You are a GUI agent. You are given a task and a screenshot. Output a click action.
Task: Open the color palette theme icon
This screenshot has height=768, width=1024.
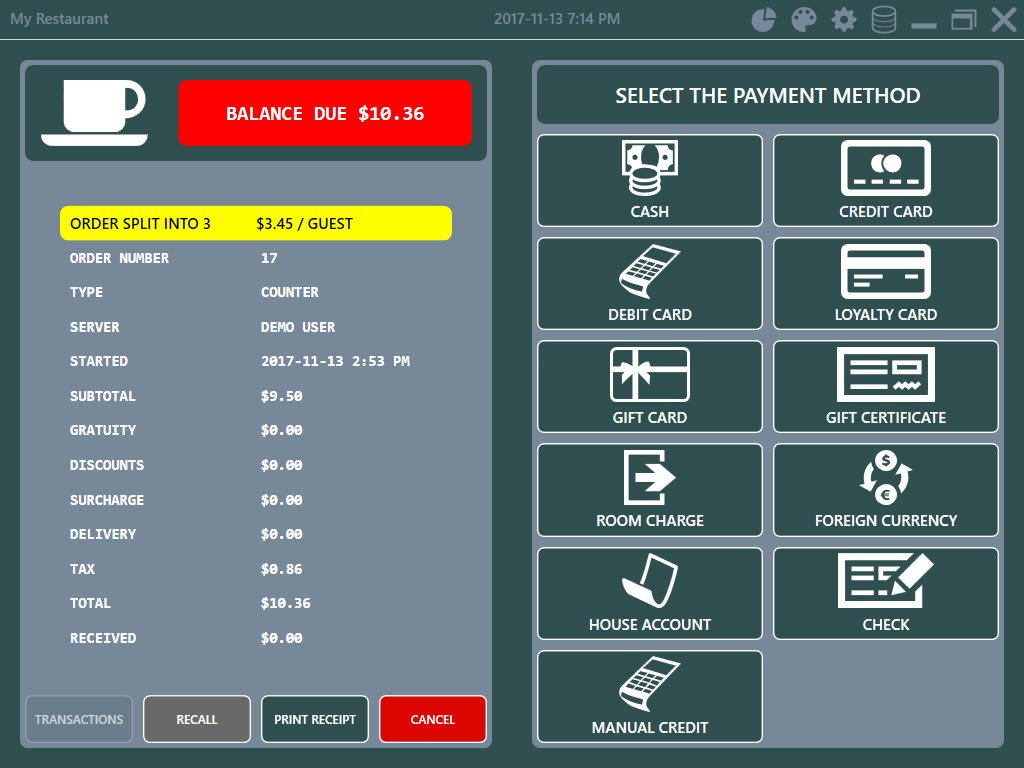[804, 20]
